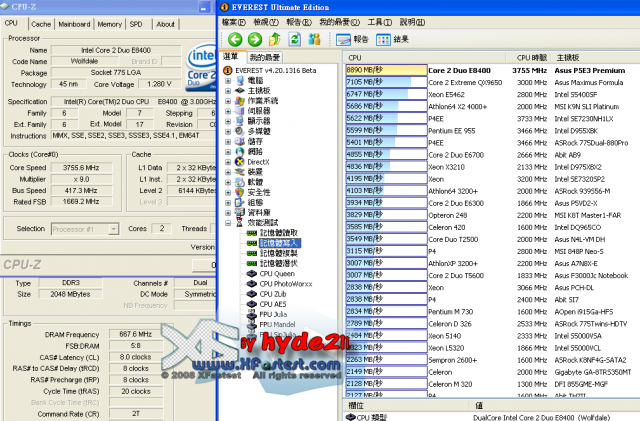Select the 多媒體 multimedia tree icon
640x421 pixels.
[x=240, y=131]
